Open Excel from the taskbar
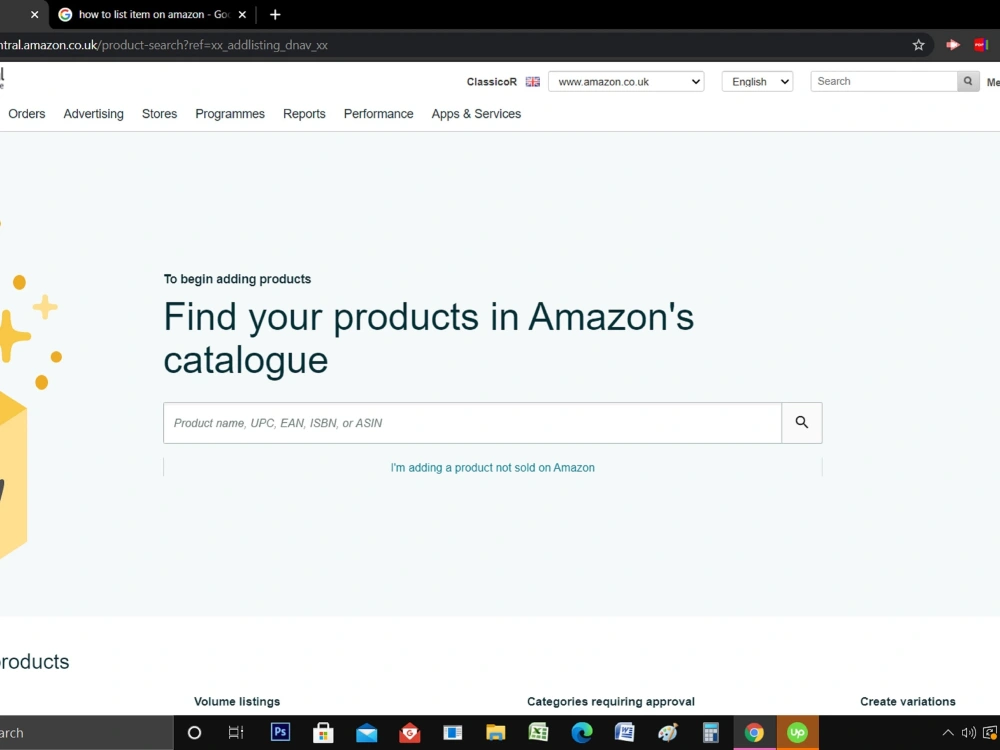 point(539,733)
